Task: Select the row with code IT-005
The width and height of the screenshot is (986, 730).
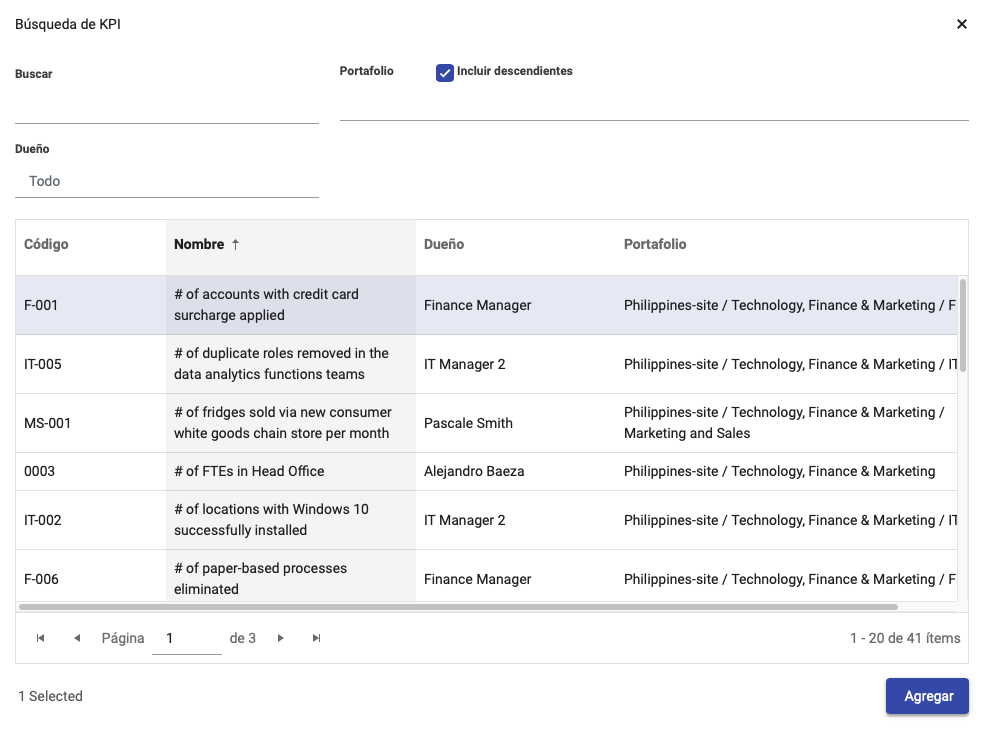Action: pyautogui.click(x=486, y=364)
